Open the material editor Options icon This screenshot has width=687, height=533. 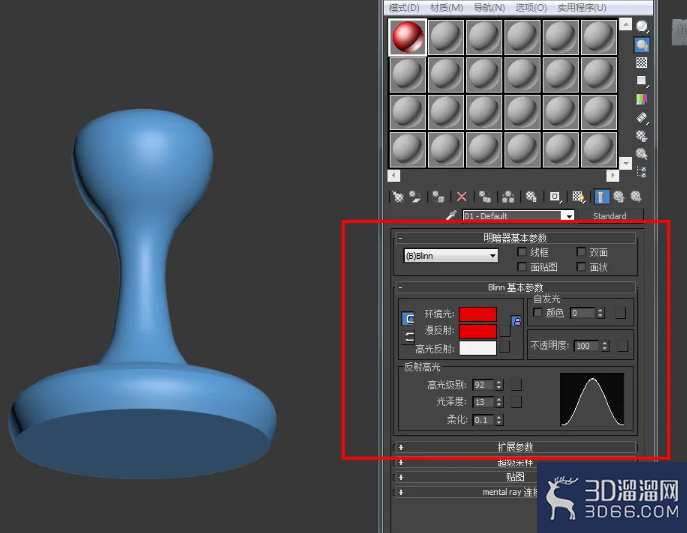[641, 136]
